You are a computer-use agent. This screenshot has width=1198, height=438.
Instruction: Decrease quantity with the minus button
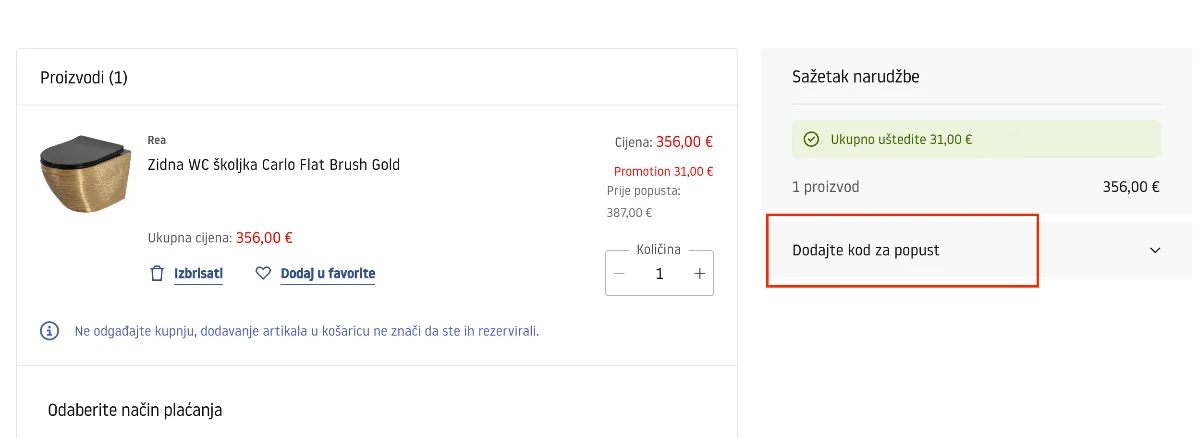[x=620, y=274]
